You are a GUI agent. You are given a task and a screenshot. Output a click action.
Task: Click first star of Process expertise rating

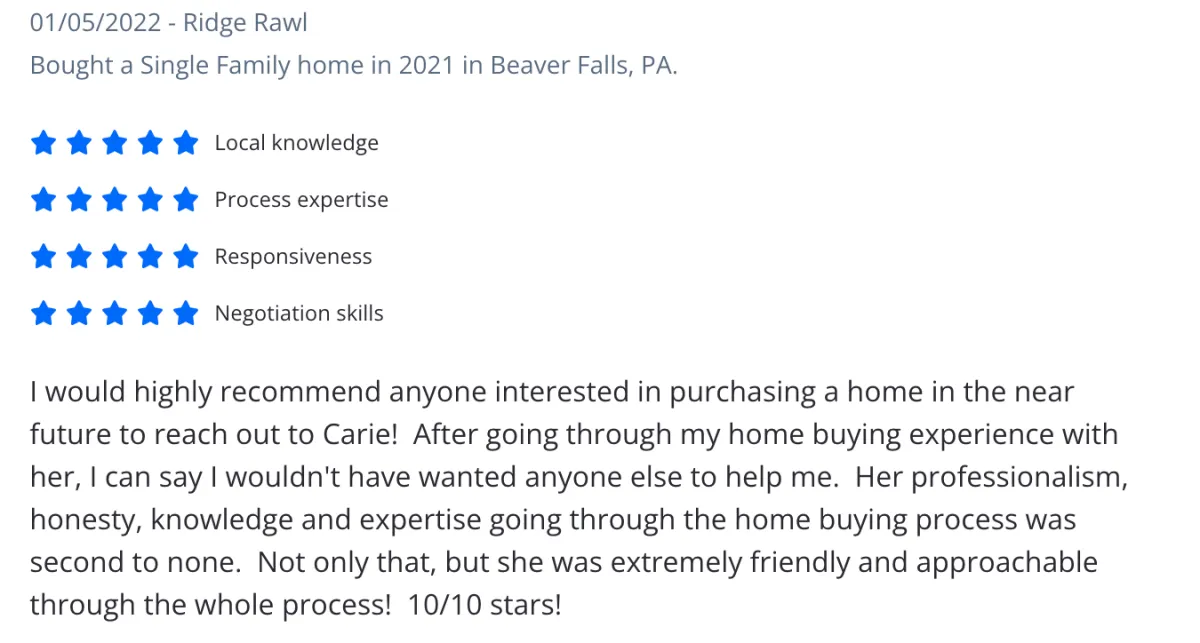[43, 200]
